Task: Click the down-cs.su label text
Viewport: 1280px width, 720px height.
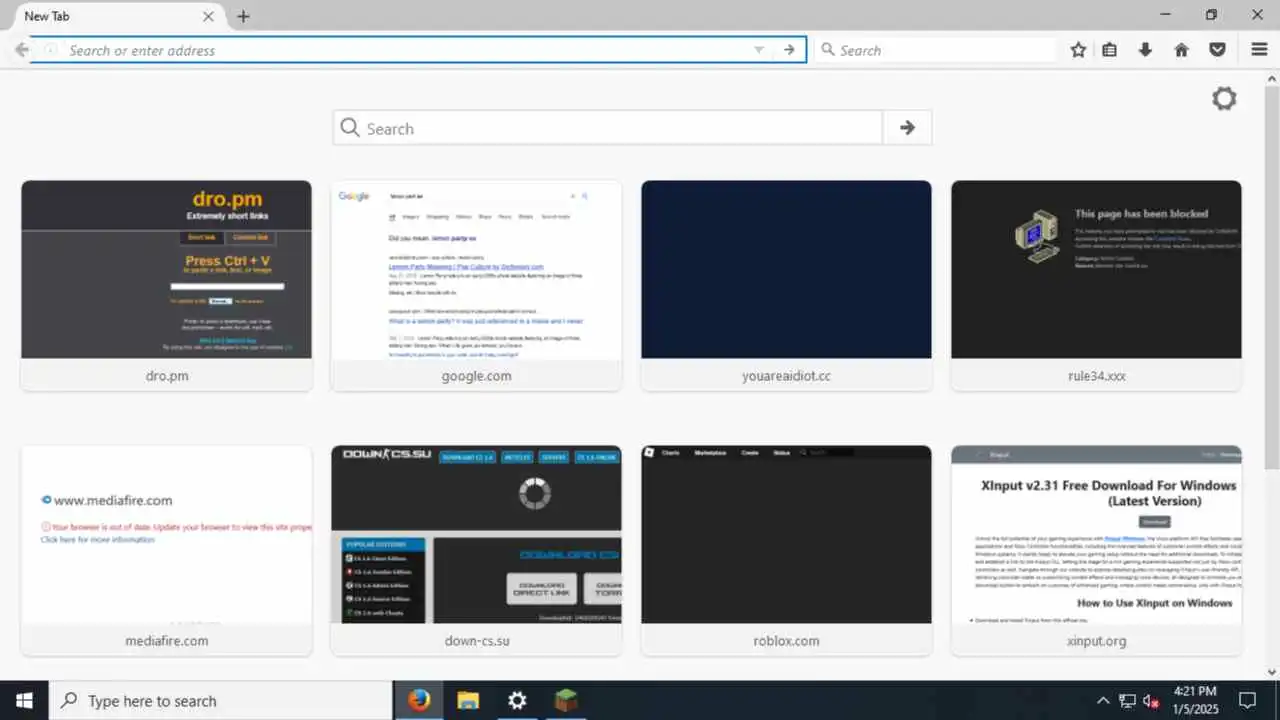Action: [x=476, y=641]
